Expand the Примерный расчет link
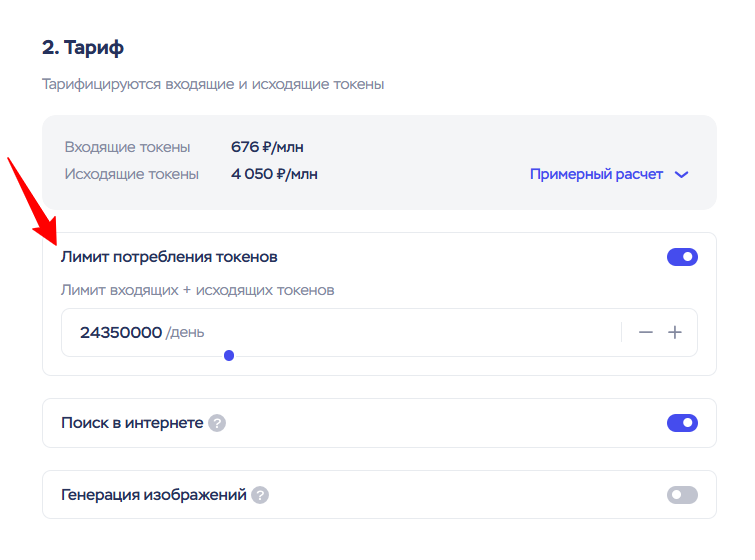This screenshot has height=560, width=755. click(596, 174)
